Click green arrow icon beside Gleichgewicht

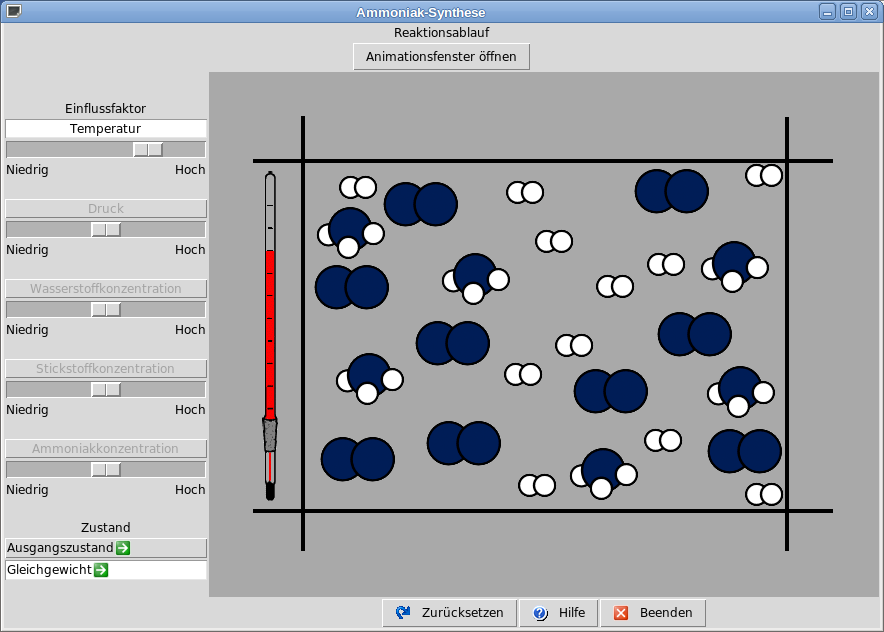(101, 570)
